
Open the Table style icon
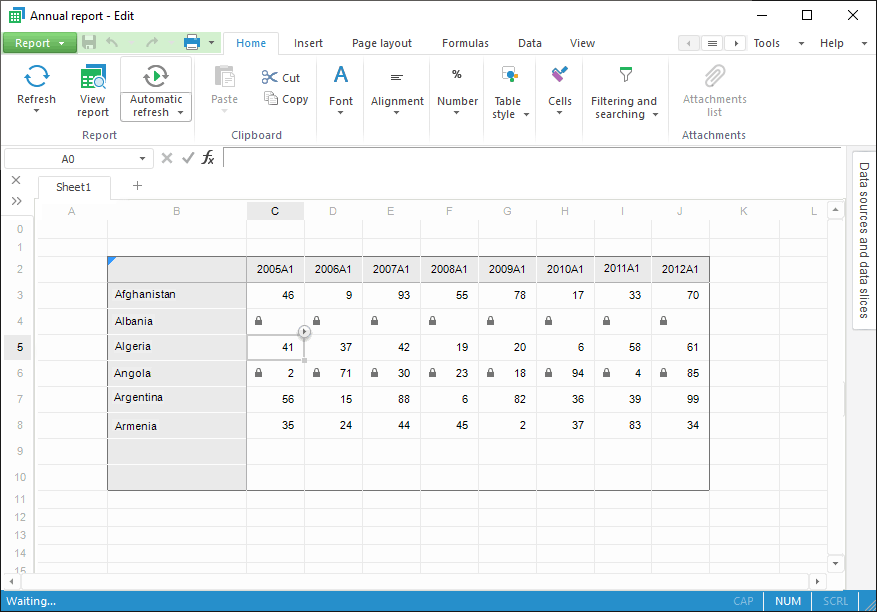point(509,76)
